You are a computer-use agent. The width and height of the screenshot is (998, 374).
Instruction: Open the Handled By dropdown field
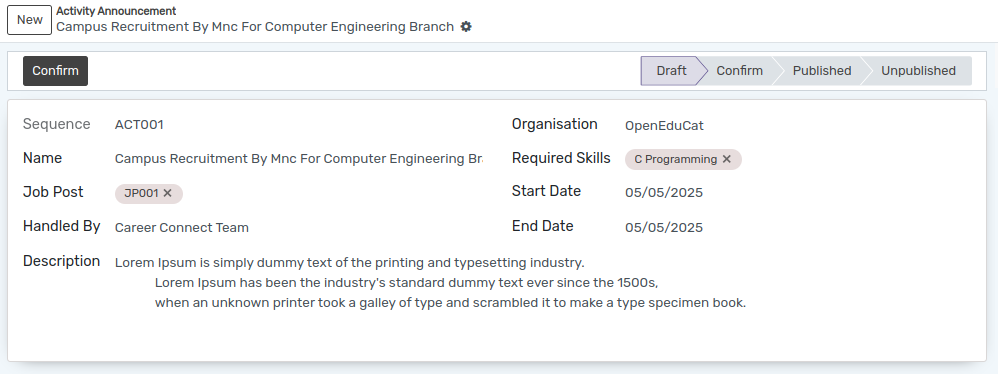(x=299, y=228)
